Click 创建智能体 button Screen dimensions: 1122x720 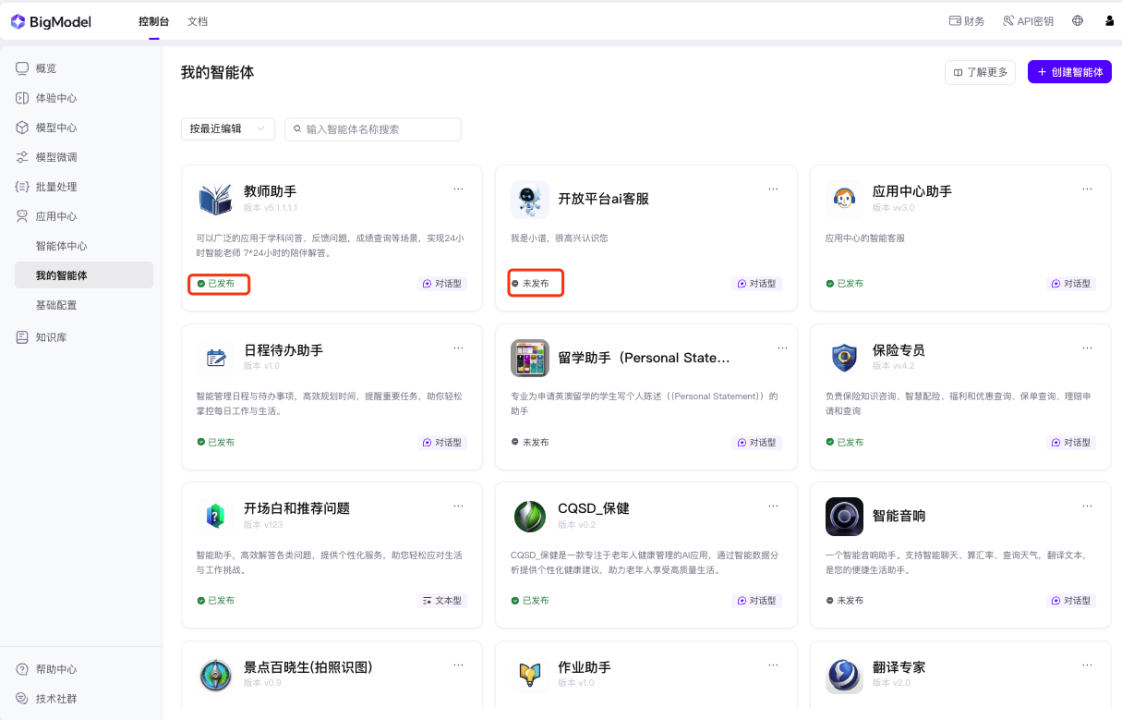(1070, 72)
